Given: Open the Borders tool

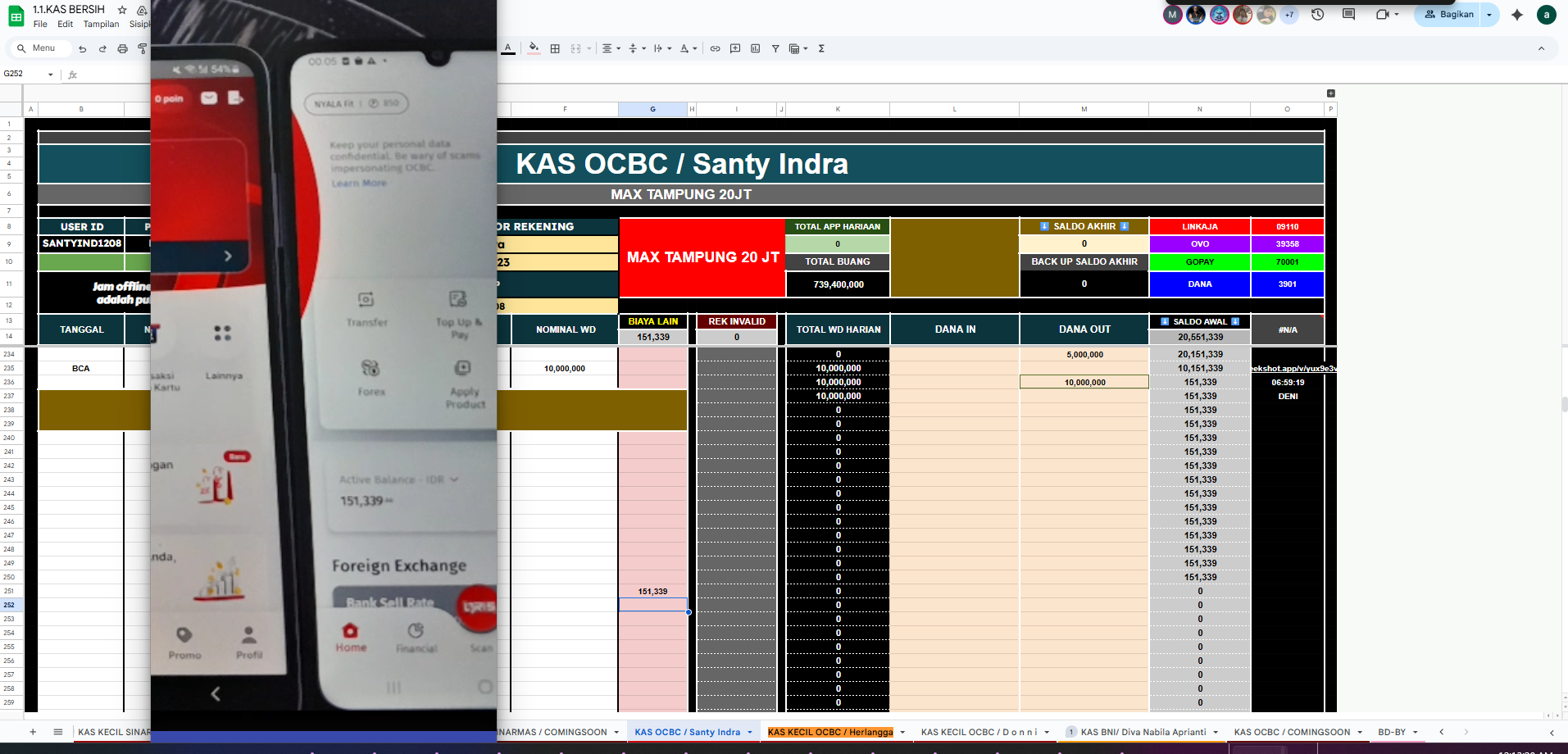Looking at the screenshot, I should 555,48.
